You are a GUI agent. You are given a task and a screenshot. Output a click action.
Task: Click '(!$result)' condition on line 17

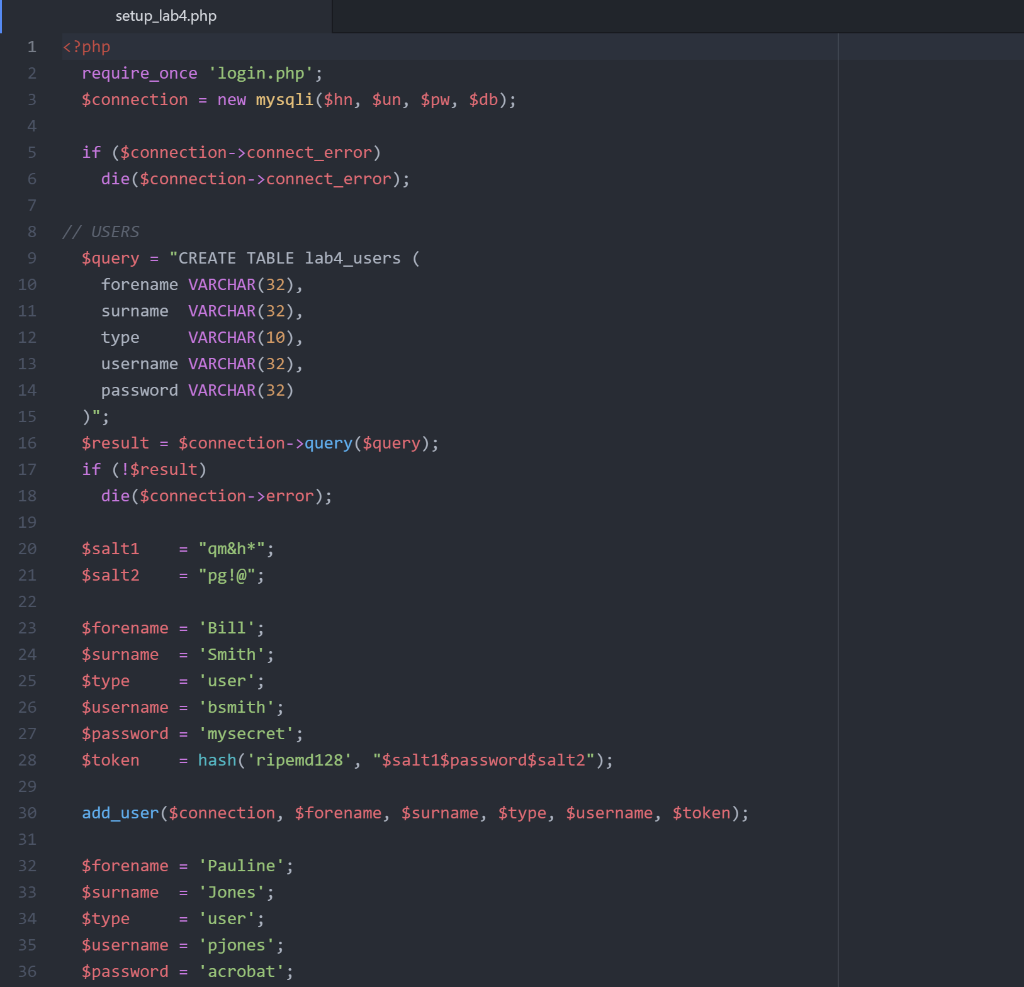coord(159,470)
